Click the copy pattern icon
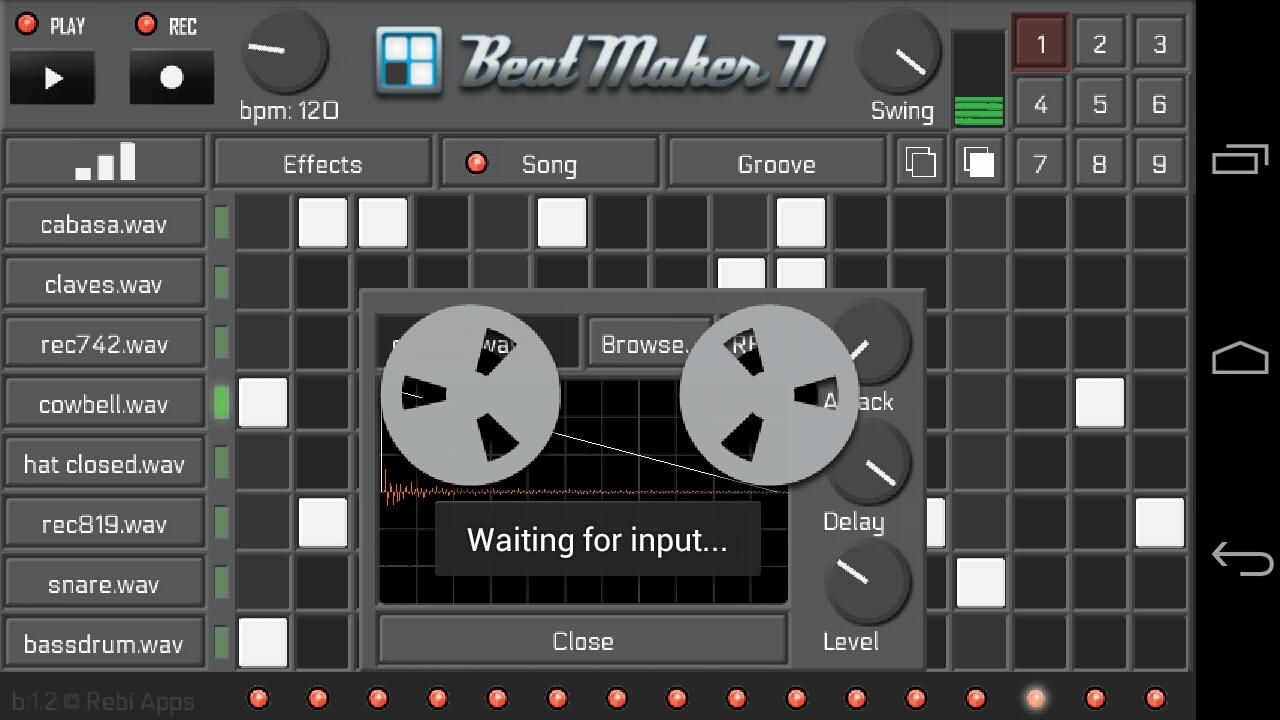The height and width of the screenshot is (720, 1280). [x=920, y=162]
